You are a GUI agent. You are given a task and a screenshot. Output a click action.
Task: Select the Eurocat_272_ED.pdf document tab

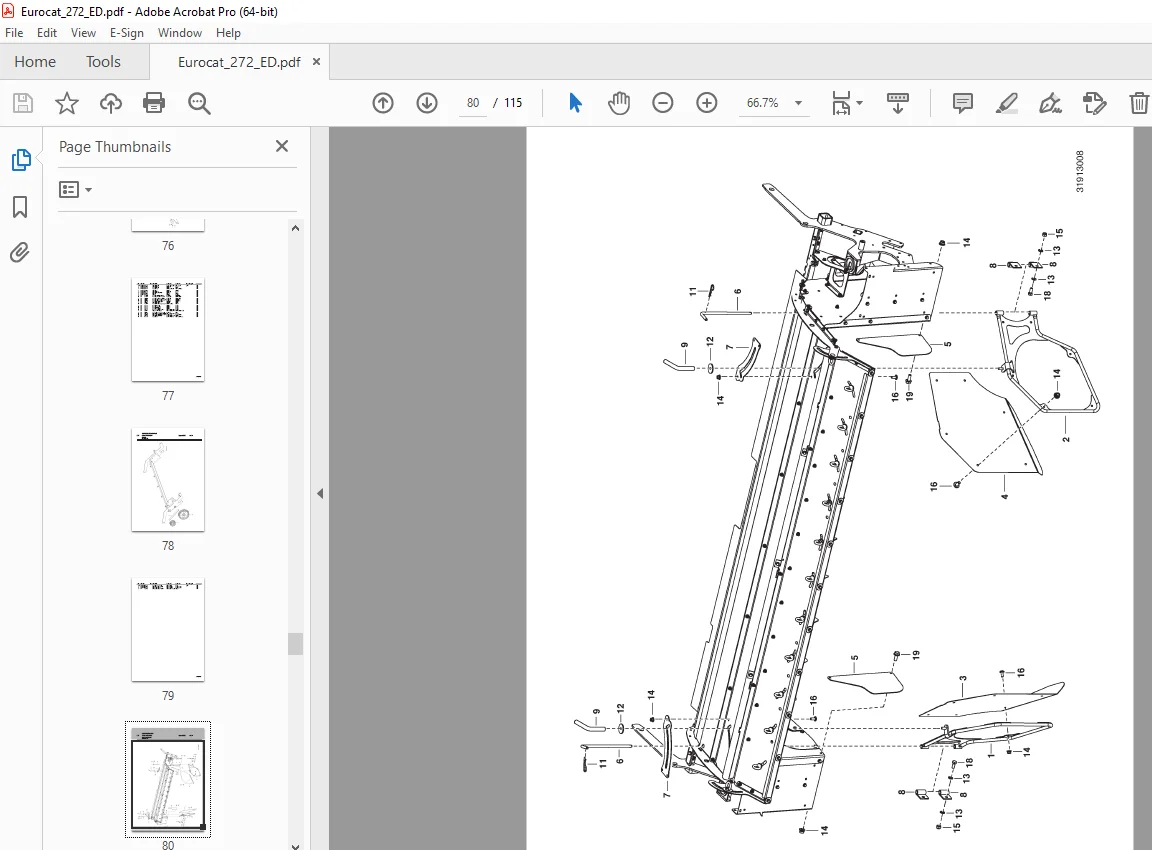[x=239, y=62]
